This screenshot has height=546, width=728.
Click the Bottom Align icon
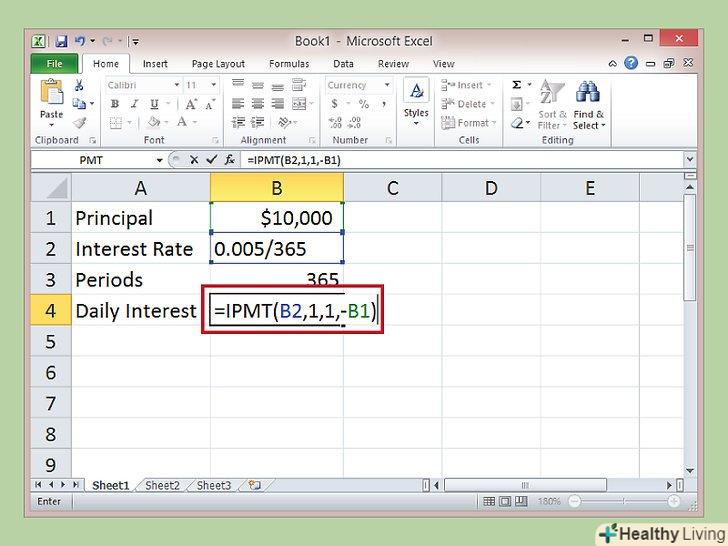(x=277, y=87)
